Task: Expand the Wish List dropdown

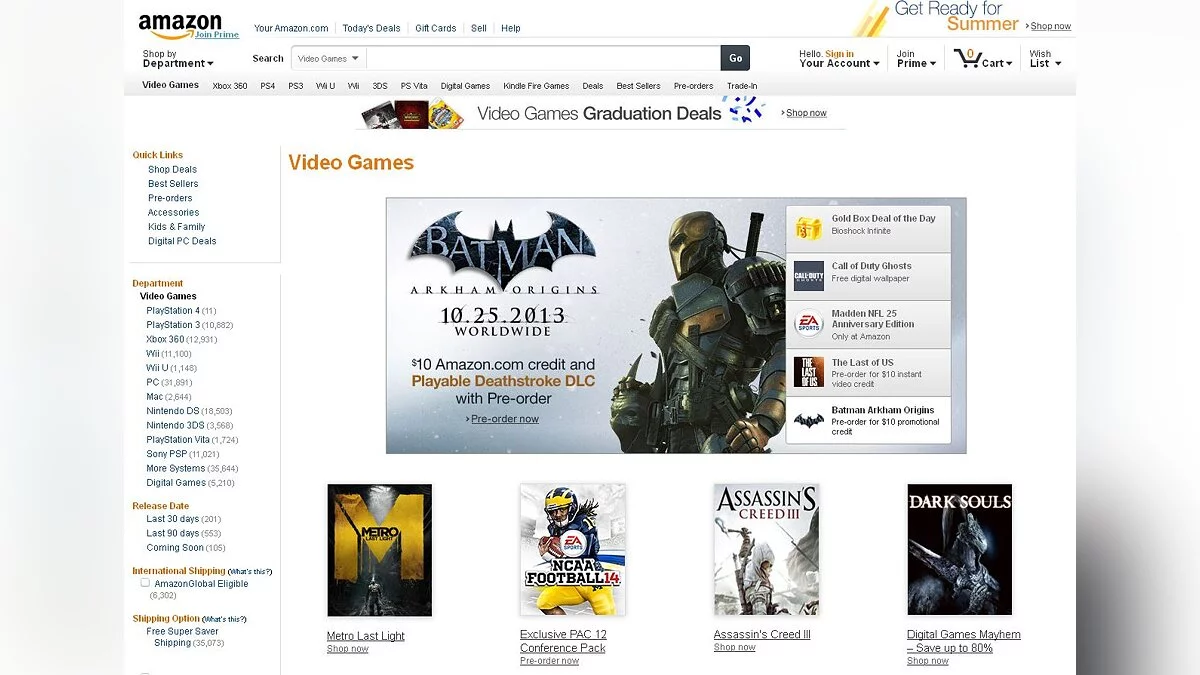Action: [1045, 59]
